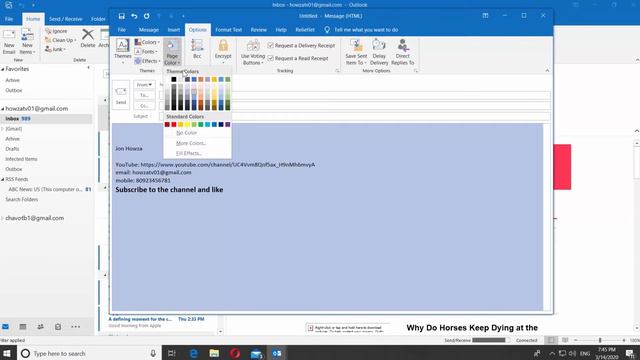Screen dimensions: 640x360
Task: Open Microsoft Edge from the taskbar
Action: pyautogui.click(x=193, y=353)
